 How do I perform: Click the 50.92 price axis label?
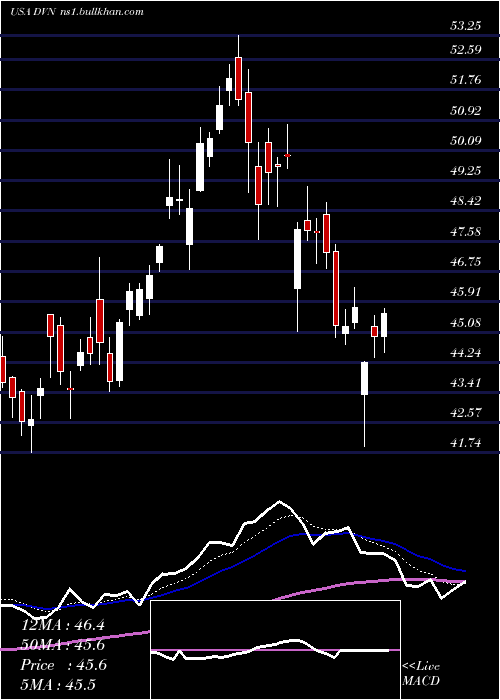pos(466,110)
